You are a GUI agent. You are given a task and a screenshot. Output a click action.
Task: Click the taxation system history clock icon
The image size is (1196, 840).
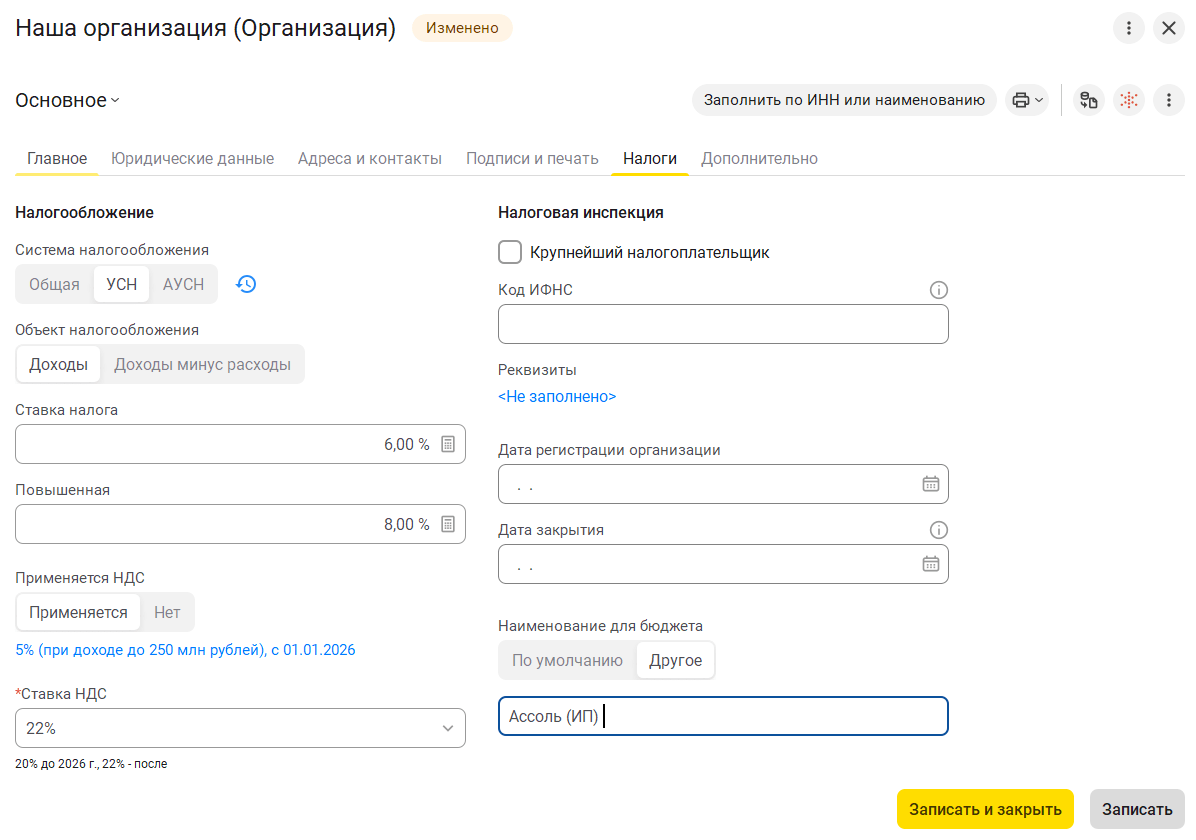[x=246, y=284]
